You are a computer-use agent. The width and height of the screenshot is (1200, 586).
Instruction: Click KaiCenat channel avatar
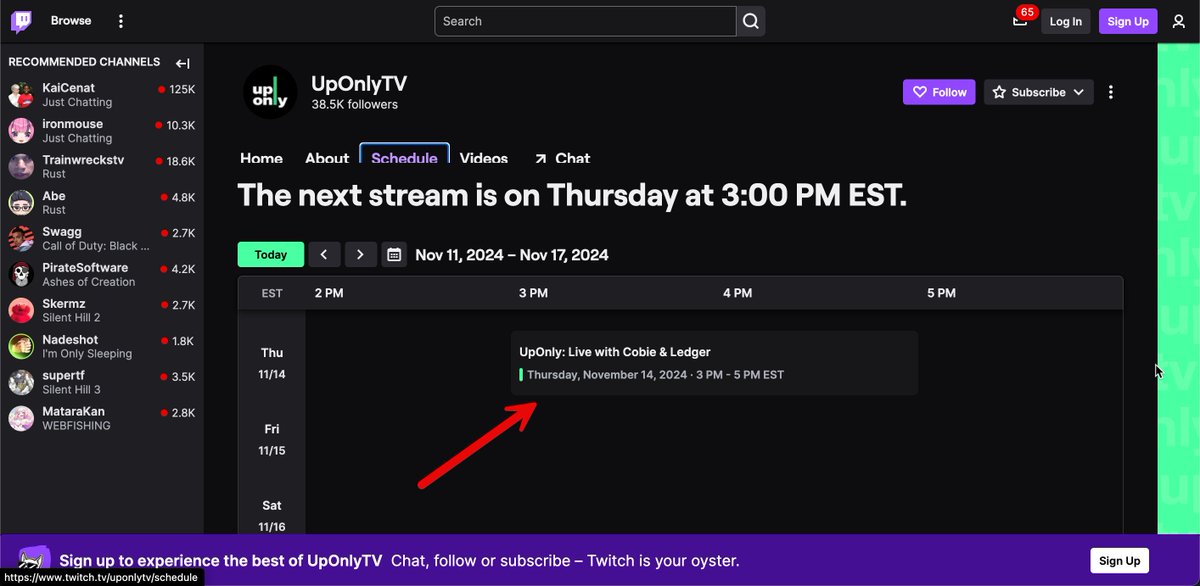point(21,95)
